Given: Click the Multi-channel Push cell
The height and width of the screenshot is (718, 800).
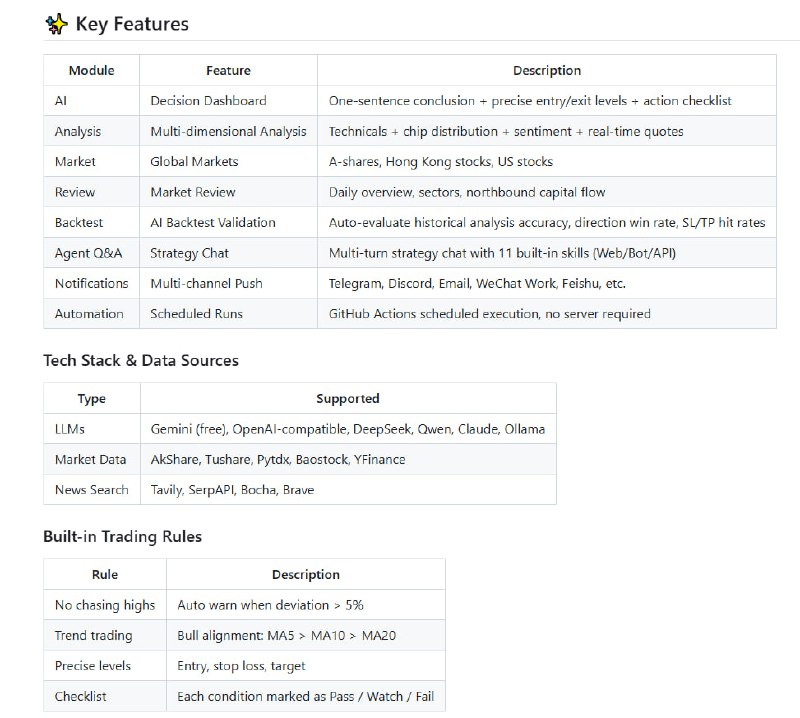Looking at the screenshot, I should click(x=206, y=283).
